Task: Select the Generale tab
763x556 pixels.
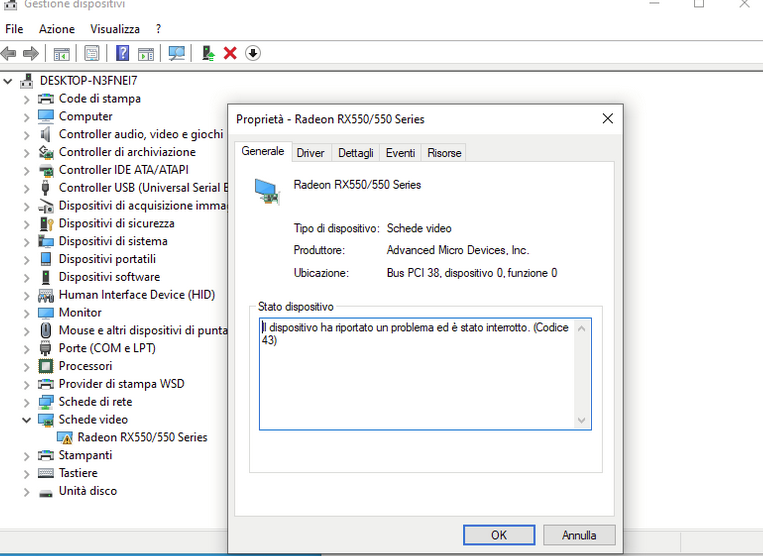Action: coord(263,151)
